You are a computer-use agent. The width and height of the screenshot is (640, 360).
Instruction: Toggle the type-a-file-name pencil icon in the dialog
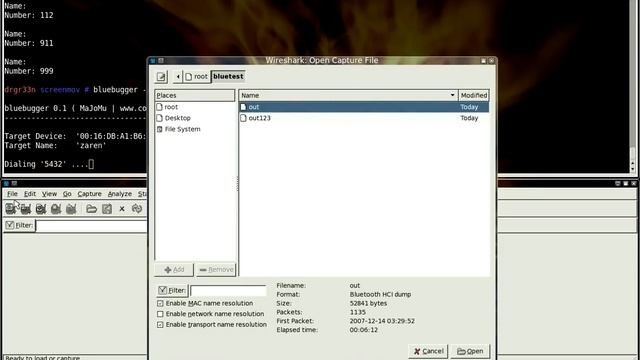[x=162, y=76]
